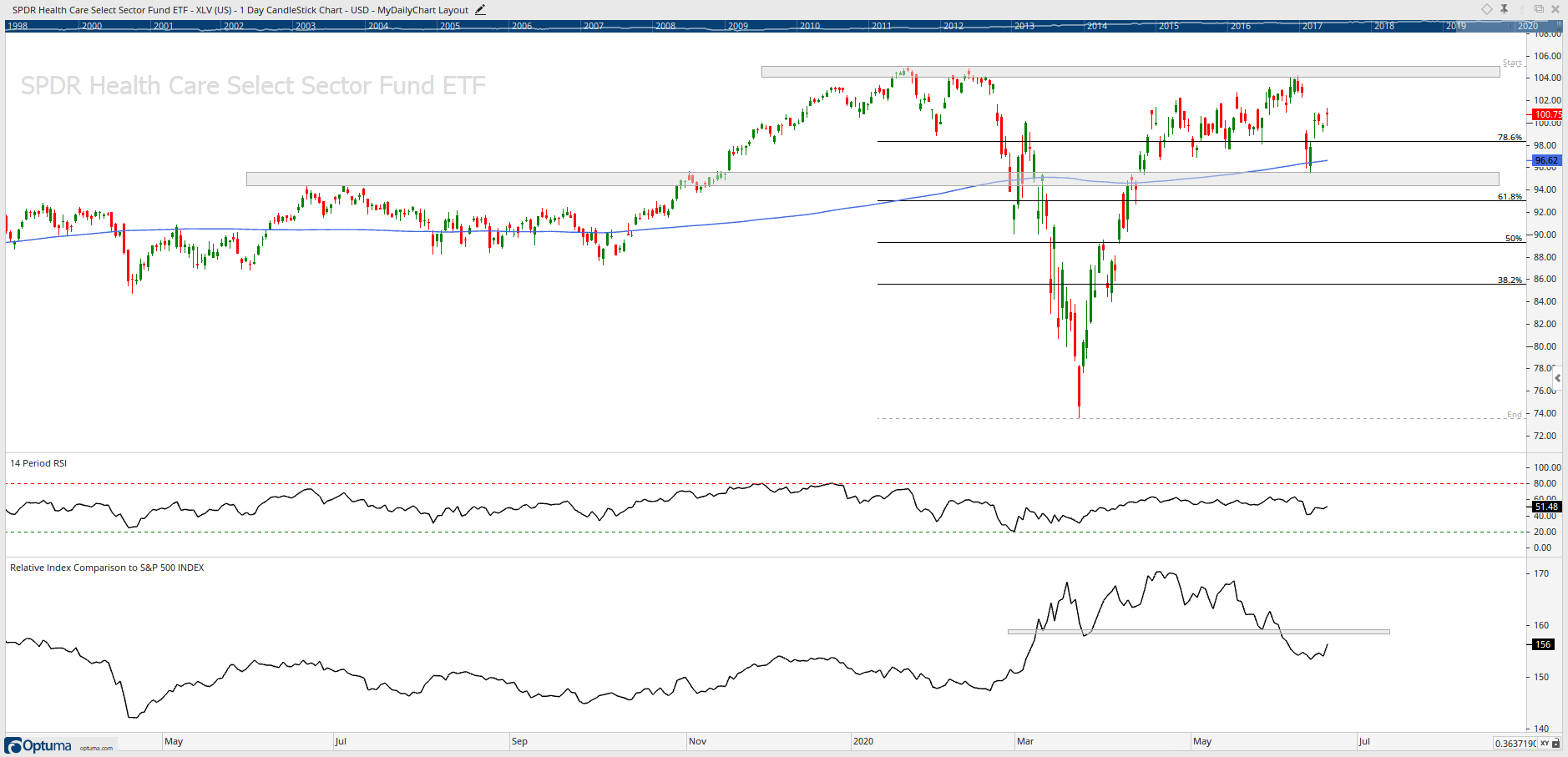
Task: Select the 14 Period RSI label
Action: click(x=38, y=463)
